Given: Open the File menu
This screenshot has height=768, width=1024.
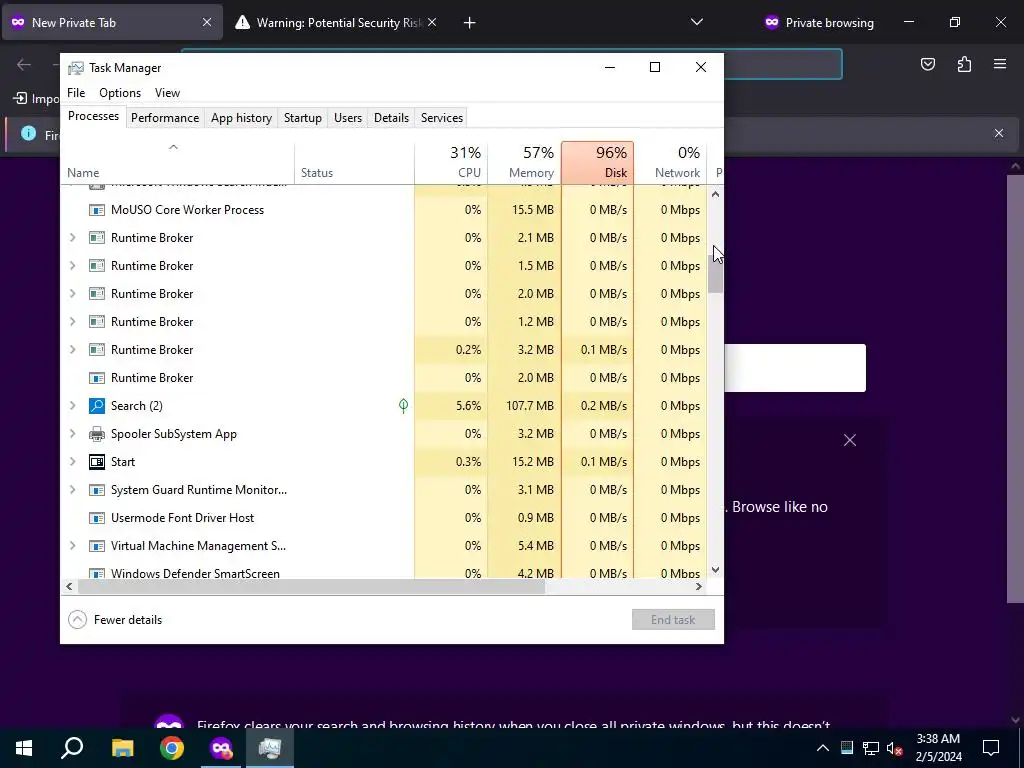Looking at the screenshot, I should pos(76,93).
